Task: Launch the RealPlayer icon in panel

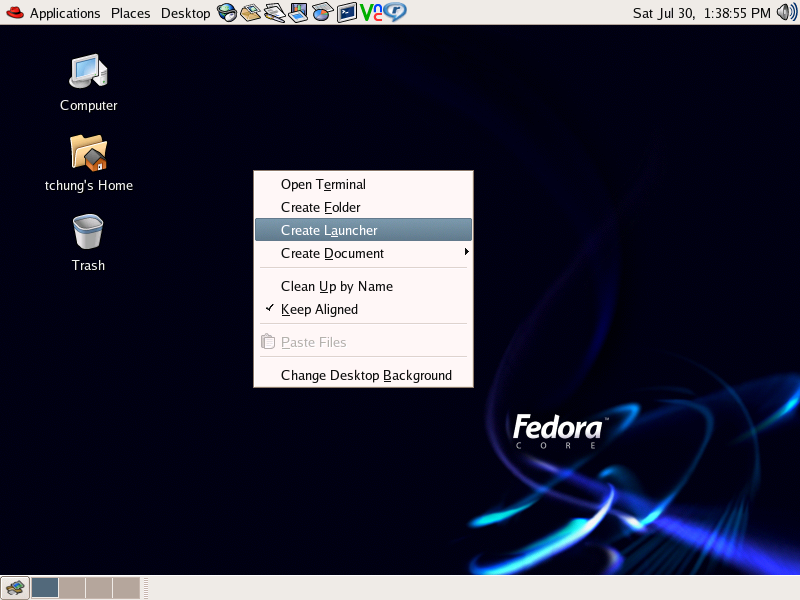Action: (395, 12)
